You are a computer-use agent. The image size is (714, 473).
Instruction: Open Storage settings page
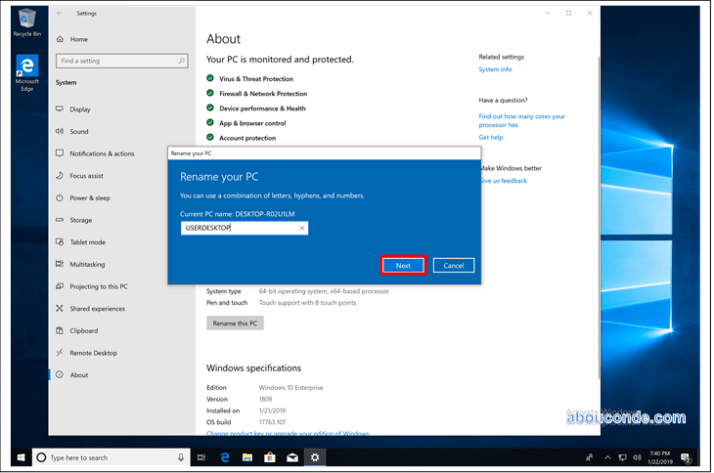(81, 220)
